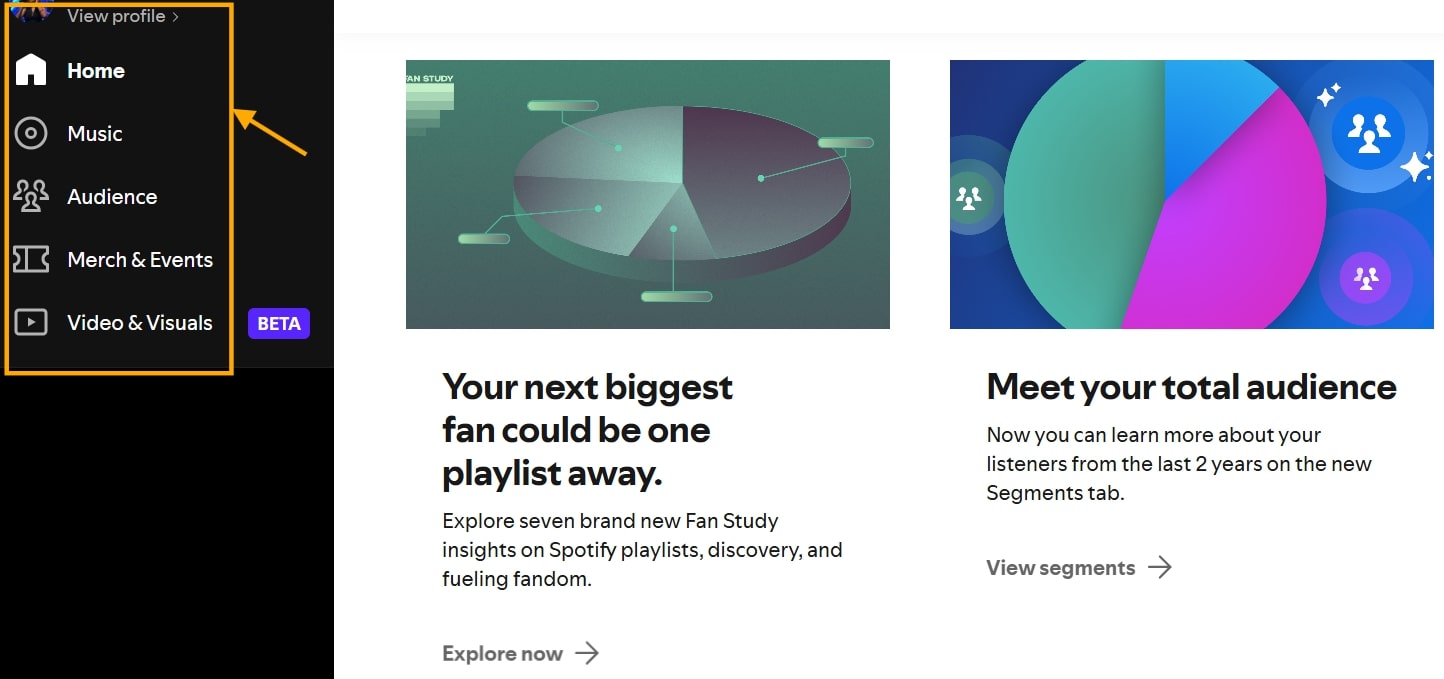1444x679 pixels.
Task: Open the total audience chart image
Action: pos(1191,194)
